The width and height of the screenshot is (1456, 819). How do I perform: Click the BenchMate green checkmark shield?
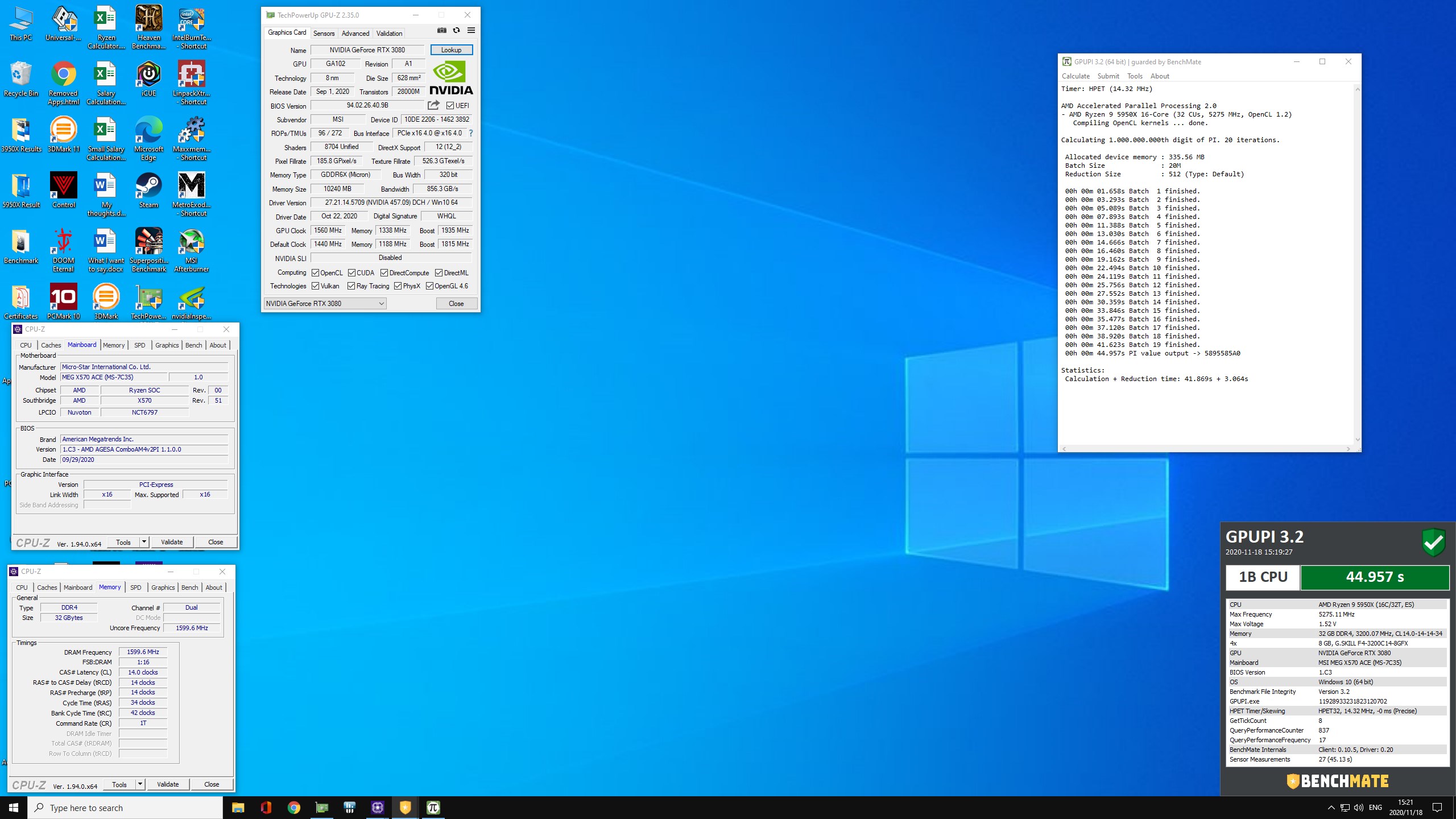[x=1433, y=542]
